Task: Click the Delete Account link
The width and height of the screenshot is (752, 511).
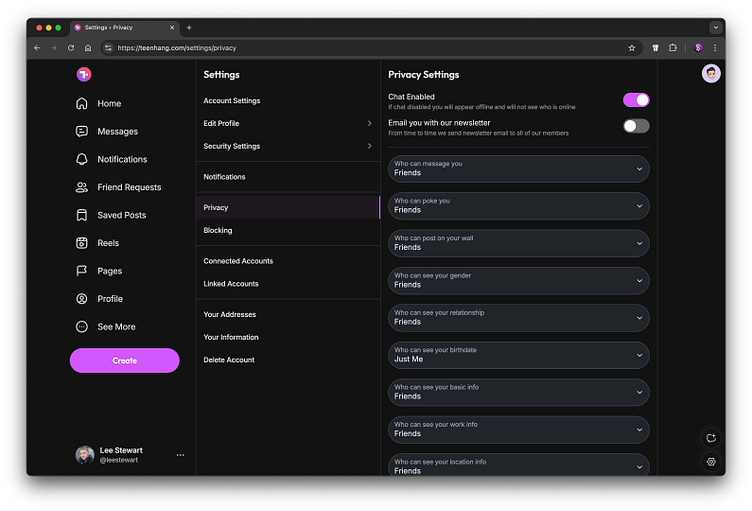Action: pos(229,360)
